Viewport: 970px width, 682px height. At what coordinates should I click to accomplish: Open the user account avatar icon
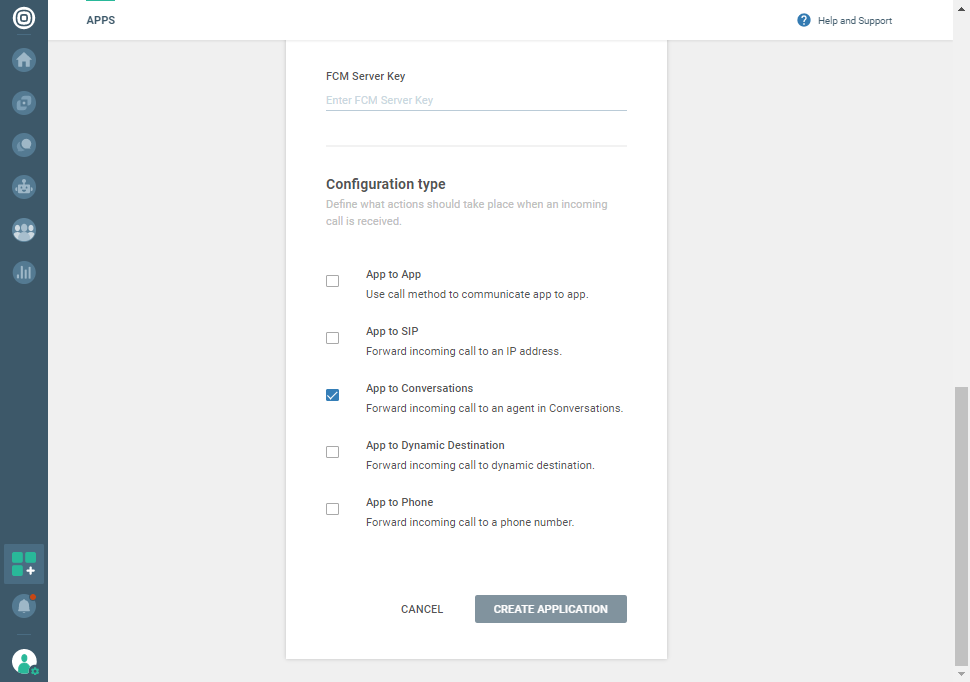click(x=24, y=661)
